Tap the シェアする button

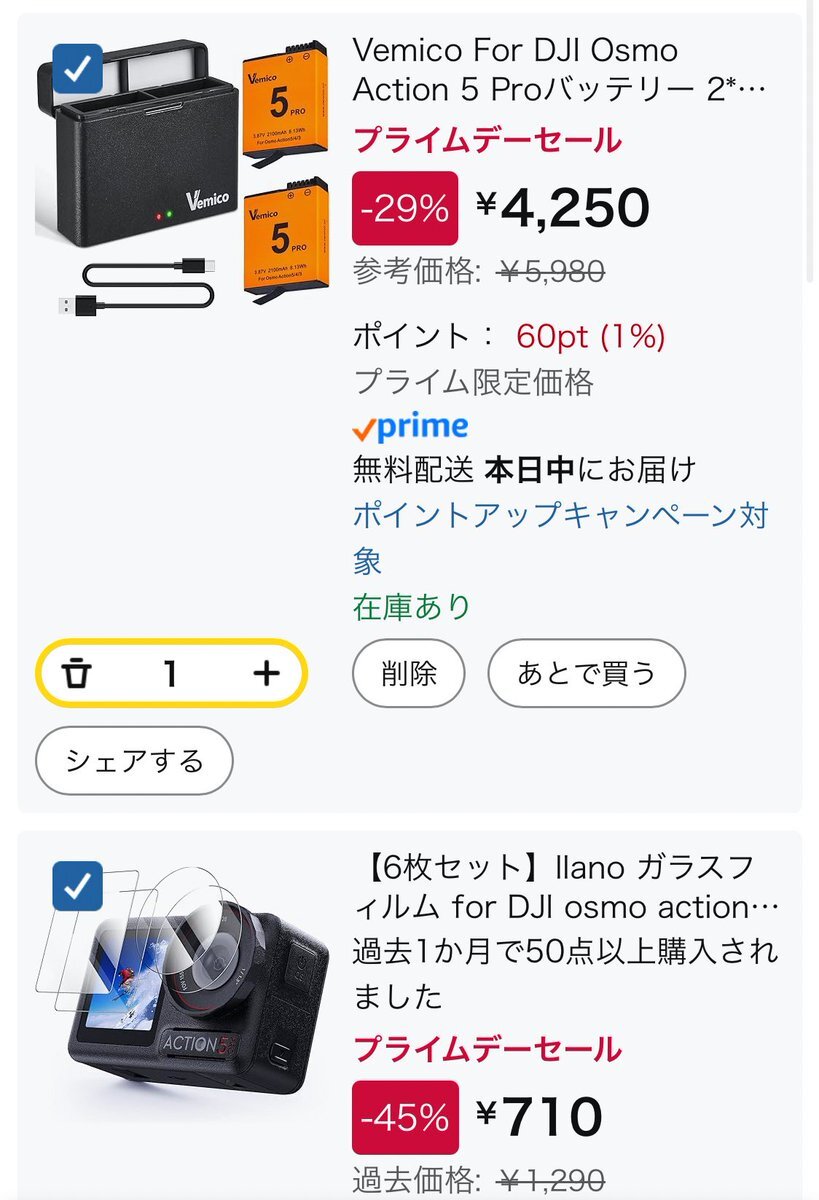tap(134, 761)
